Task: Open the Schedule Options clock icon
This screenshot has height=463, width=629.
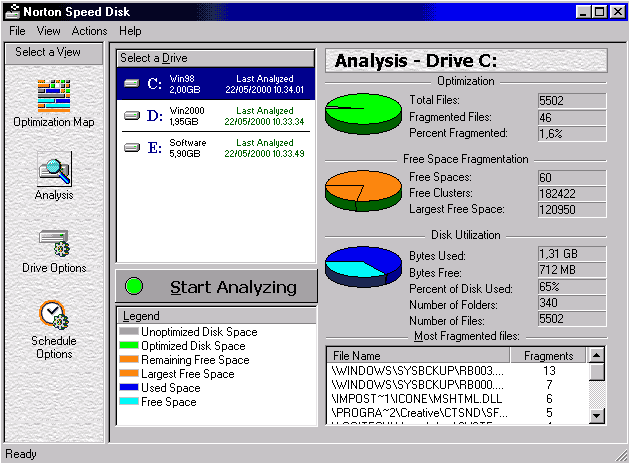Action: pos(54,315)
